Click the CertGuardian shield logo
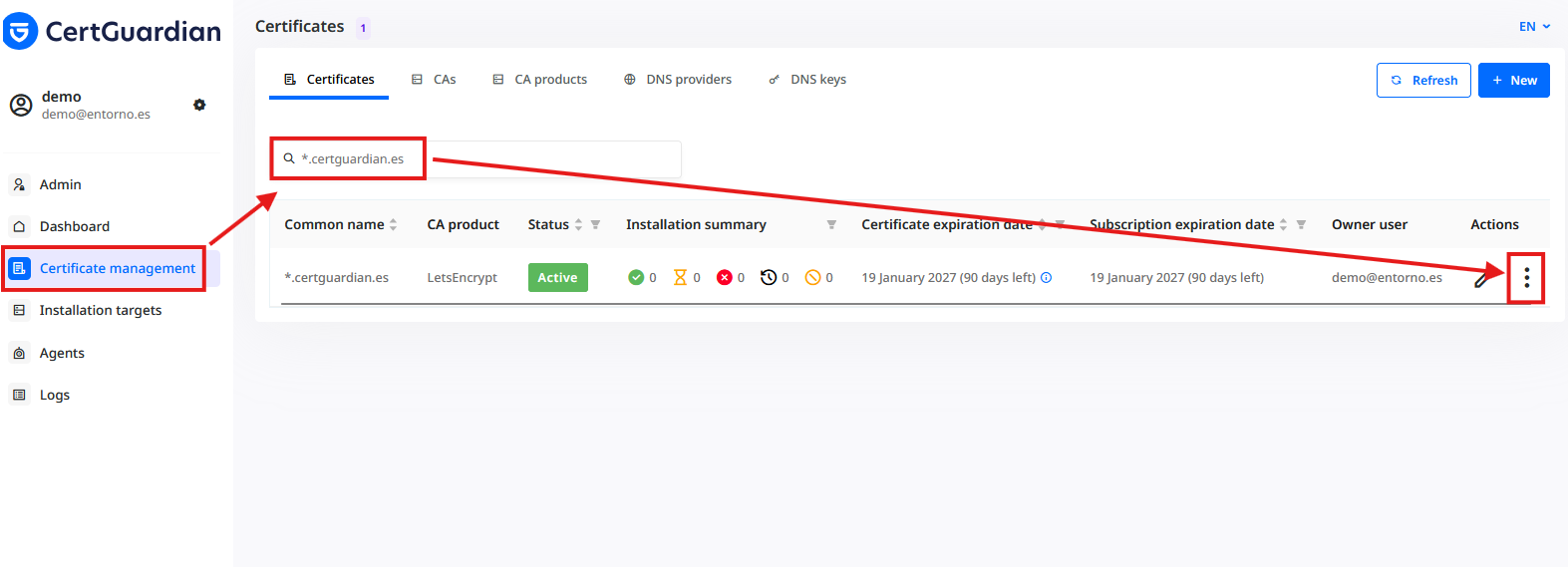1568x567 pixels. pyautogui.click(x=21, y=31)
